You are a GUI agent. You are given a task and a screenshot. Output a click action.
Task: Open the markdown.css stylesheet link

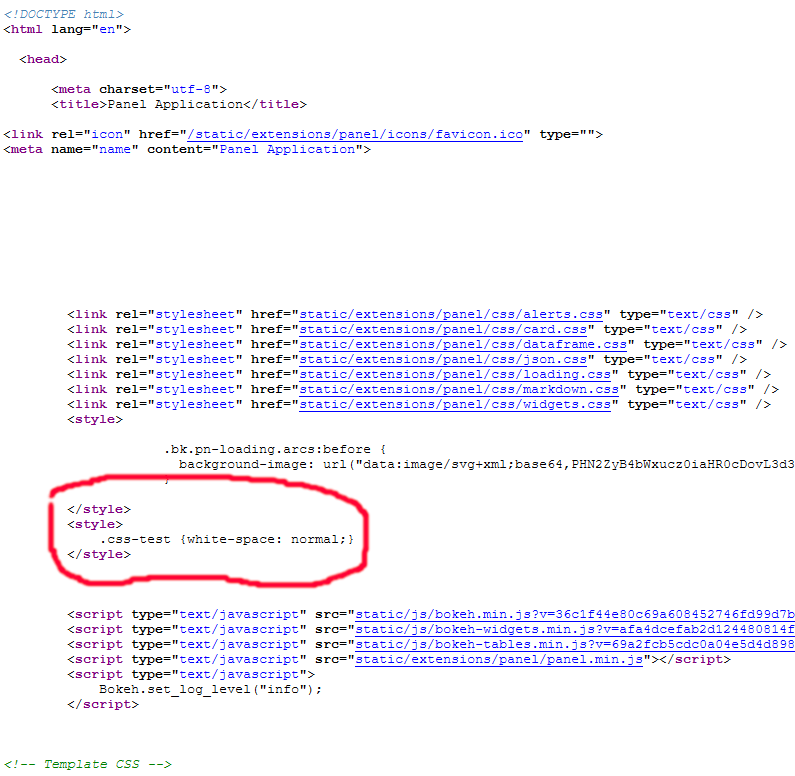pos(459,390)
